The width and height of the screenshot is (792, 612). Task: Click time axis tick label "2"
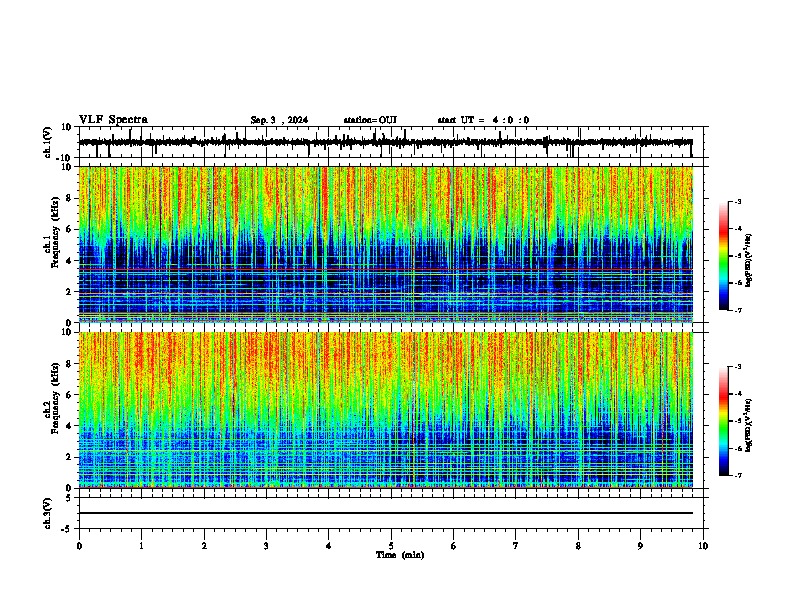pos(204,546)
